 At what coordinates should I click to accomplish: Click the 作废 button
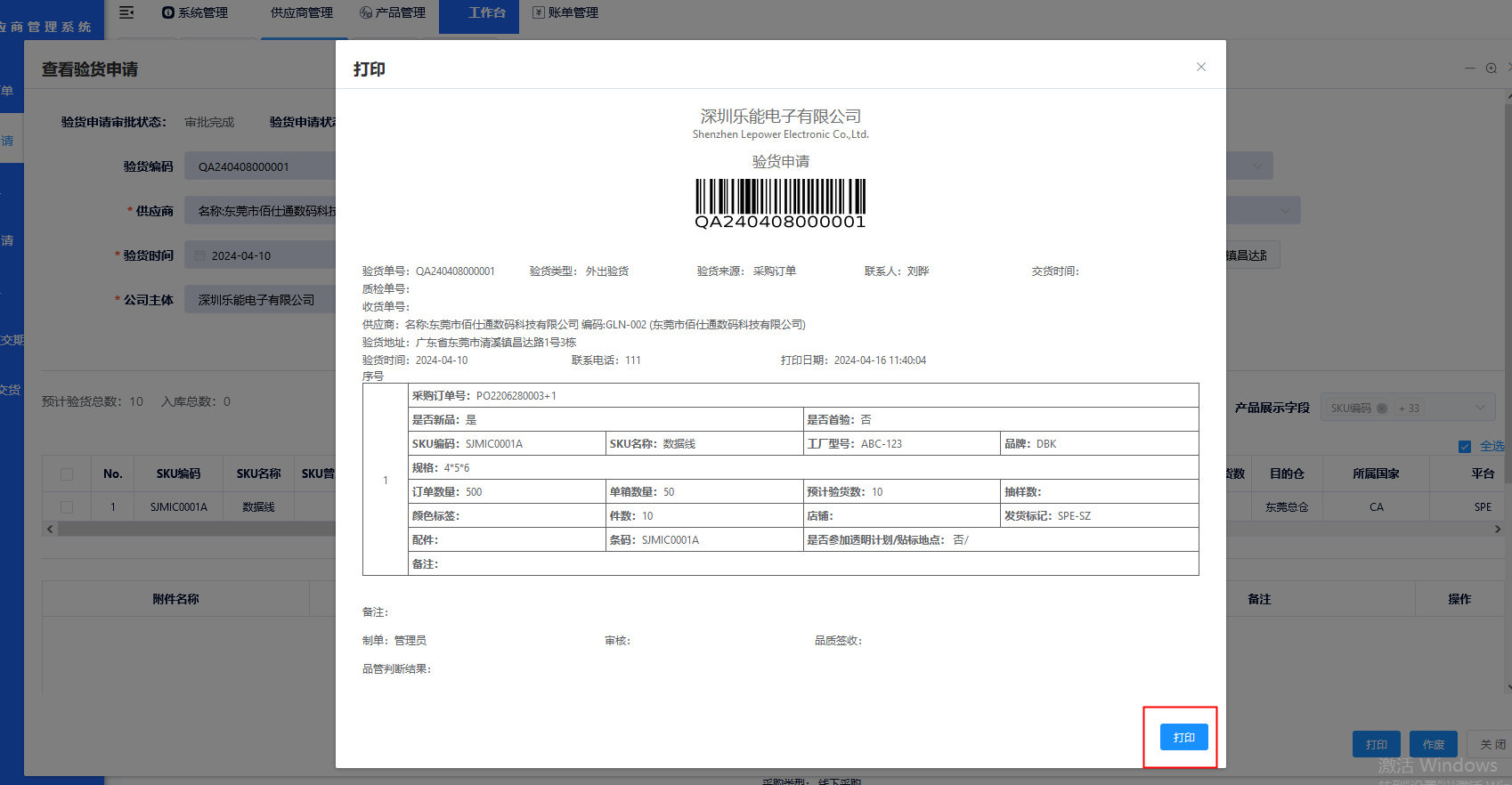tap(1433, 744)
